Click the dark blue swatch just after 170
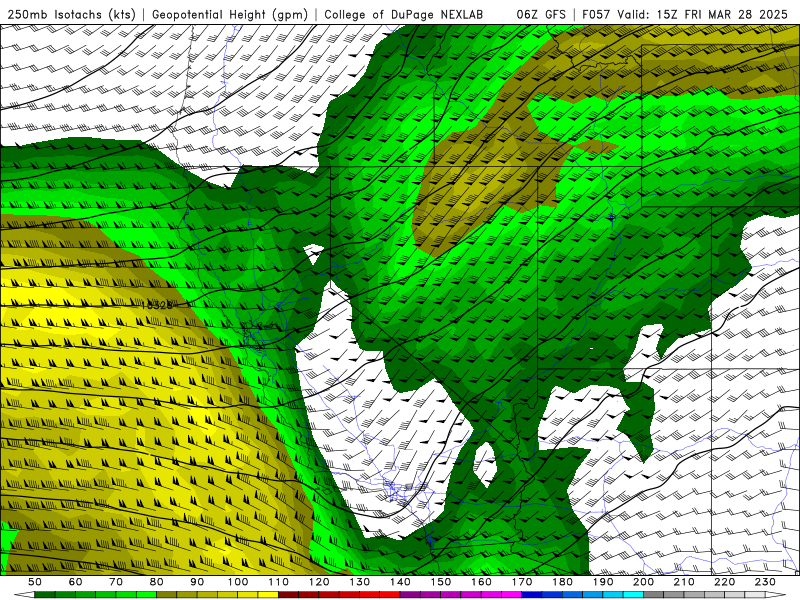The height and width of the screenshot is (600, 800). point(532,595)
